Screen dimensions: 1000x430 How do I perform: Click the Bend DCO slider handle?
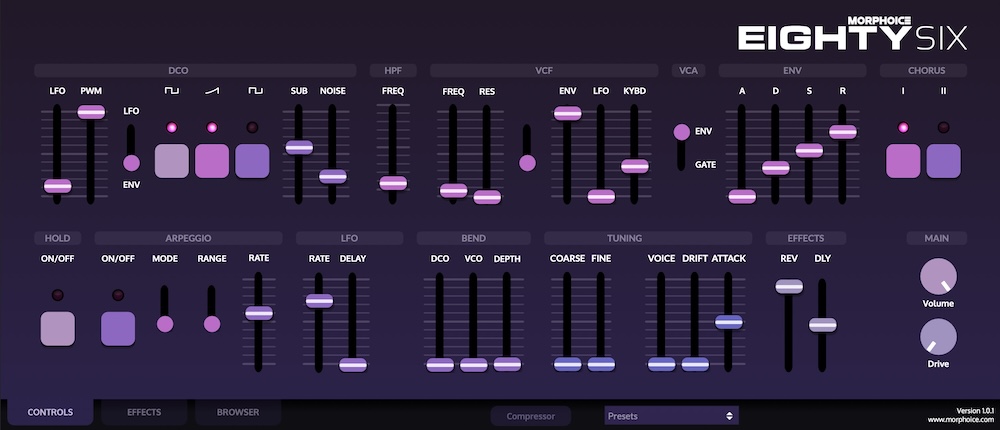[440, 365]
